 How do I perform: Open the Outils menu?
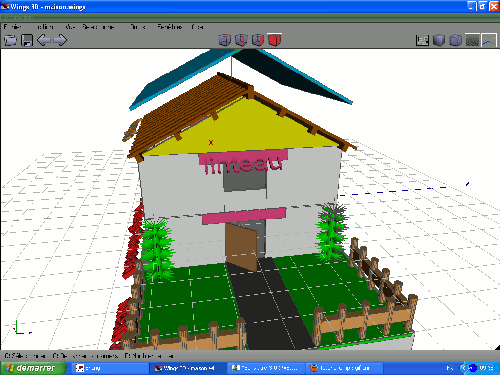(x=138, y=27)
